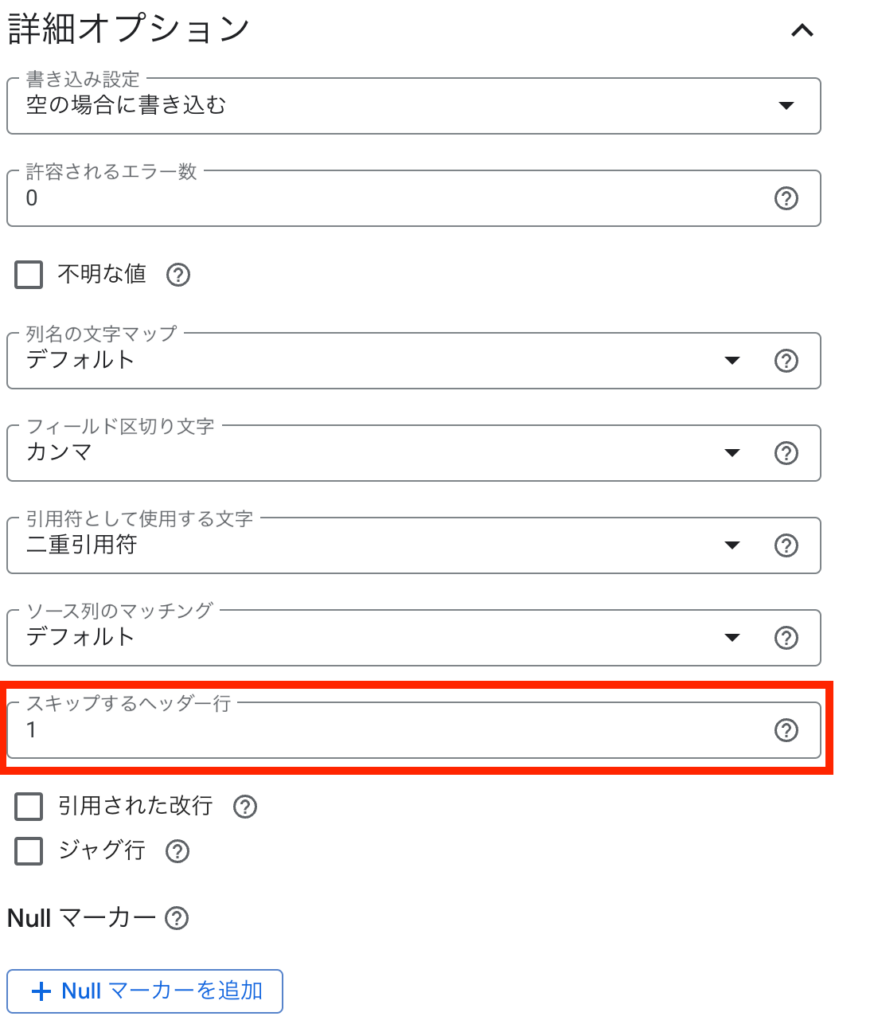Image resolution: width=874 pixels, height=1024 pixels.
Task: Open help icon next to ジャグ行
Action: point(177,851)
